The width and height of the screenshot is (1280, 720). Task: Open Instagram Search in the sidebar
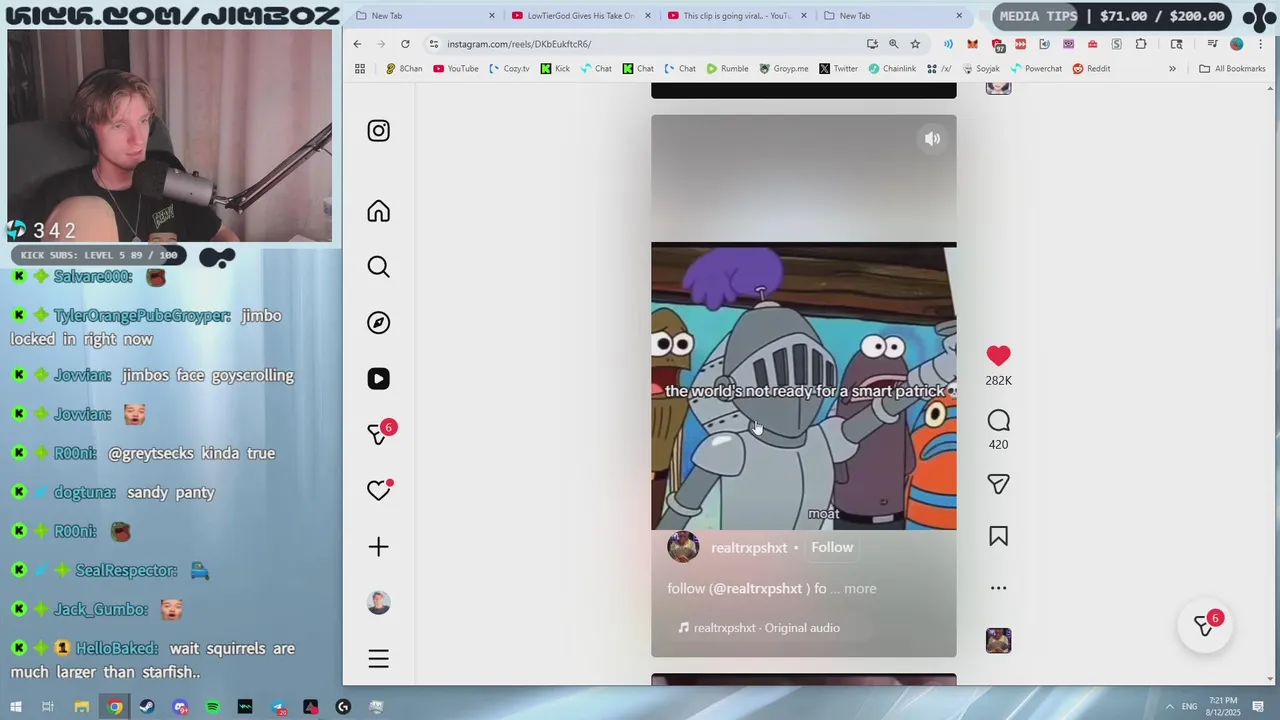click(378, 267)
